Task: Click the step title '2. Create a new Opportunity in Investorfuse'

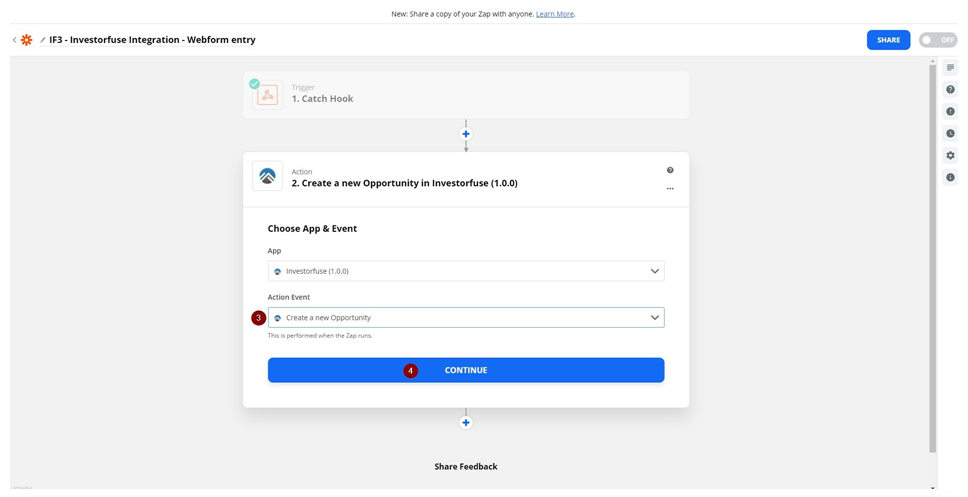Action: pyautogui.click(x=404, y=183)
